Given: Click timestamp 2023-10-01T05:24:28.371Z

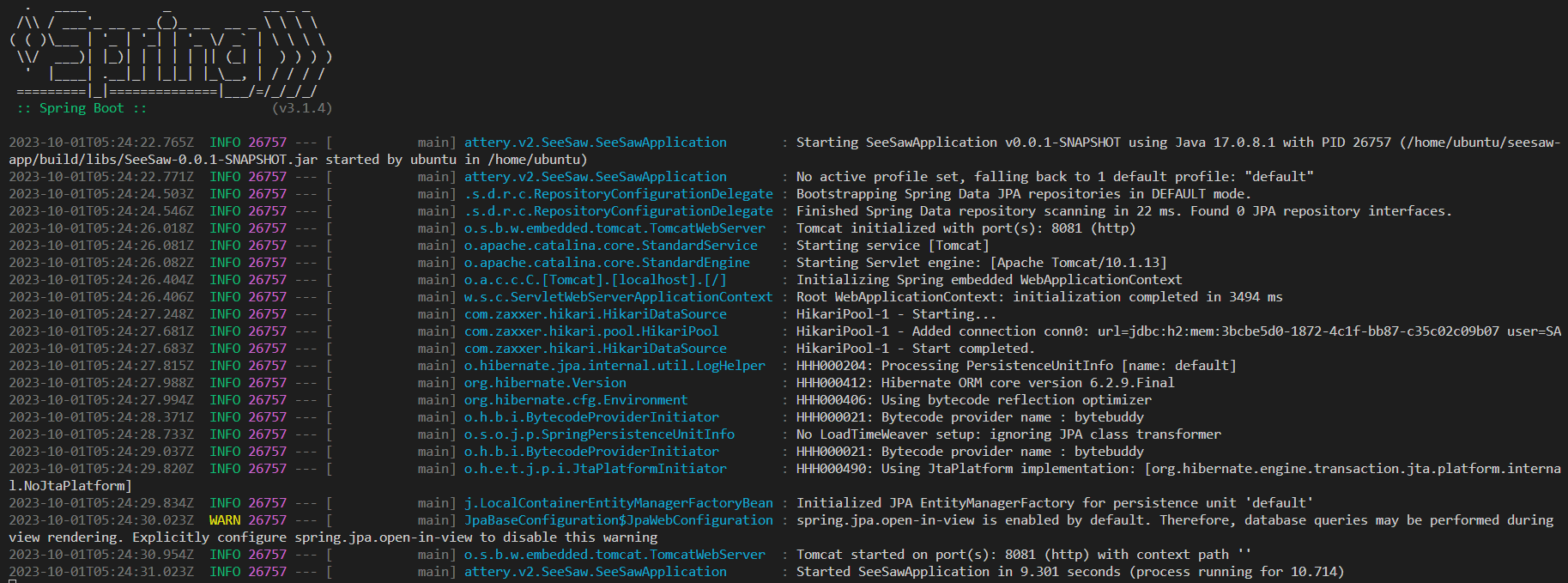Looking at the screenshot, I should tap(101, 417).
